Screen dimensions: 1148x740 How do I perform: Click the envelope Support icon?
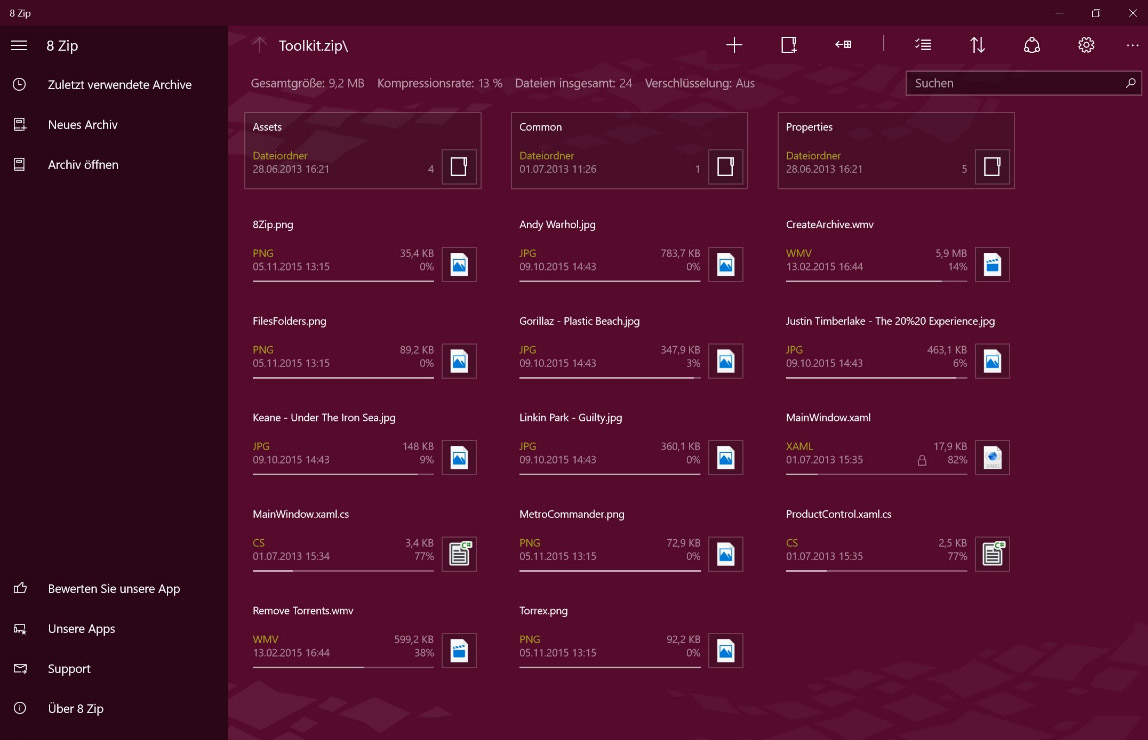[x=20, y=668]
